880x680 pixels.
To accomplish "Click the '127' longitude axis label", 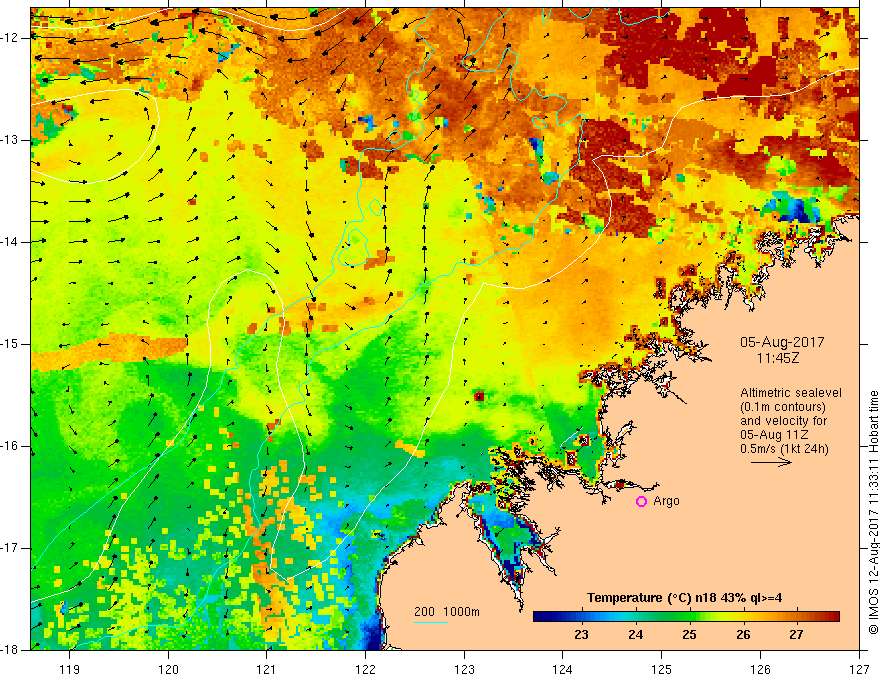I will tap(859, 669).
